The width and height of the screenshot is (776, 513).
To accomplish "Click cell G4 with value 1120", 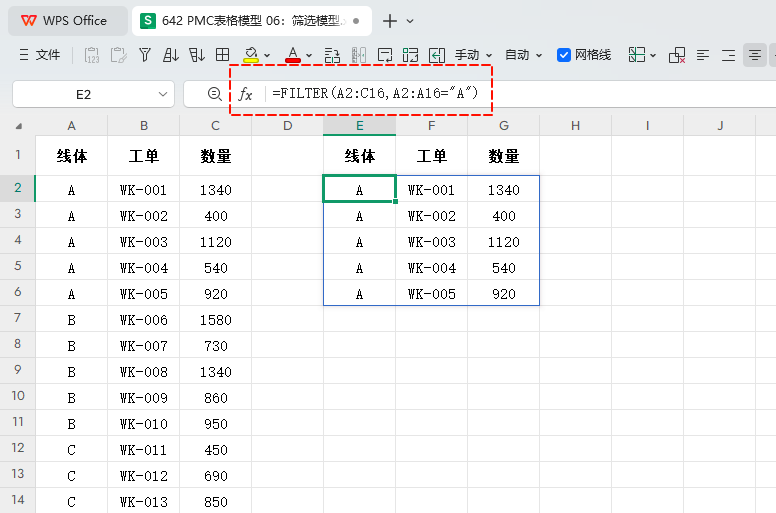I will pos(504,242).
